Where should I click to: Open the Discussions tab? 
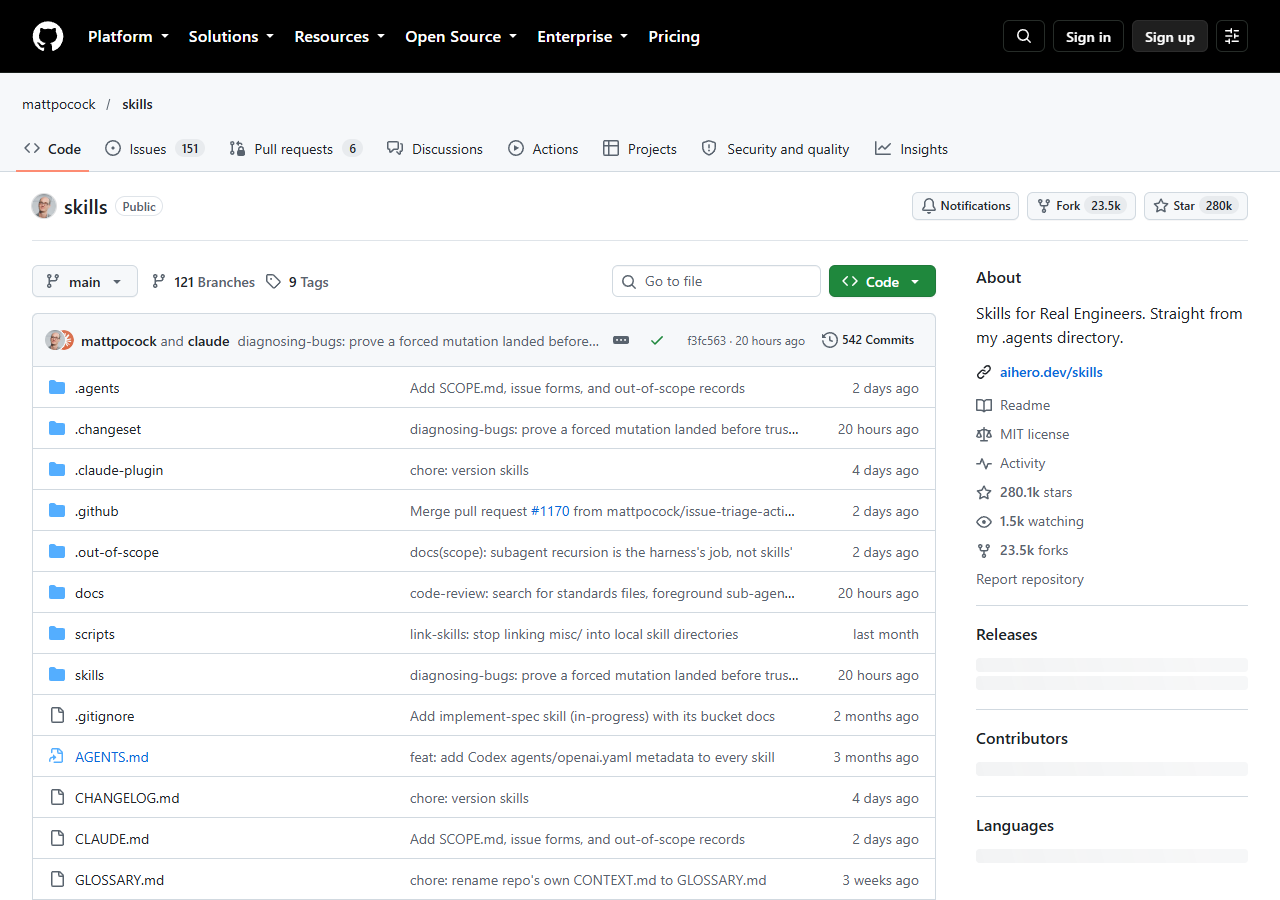coord(435,149)
